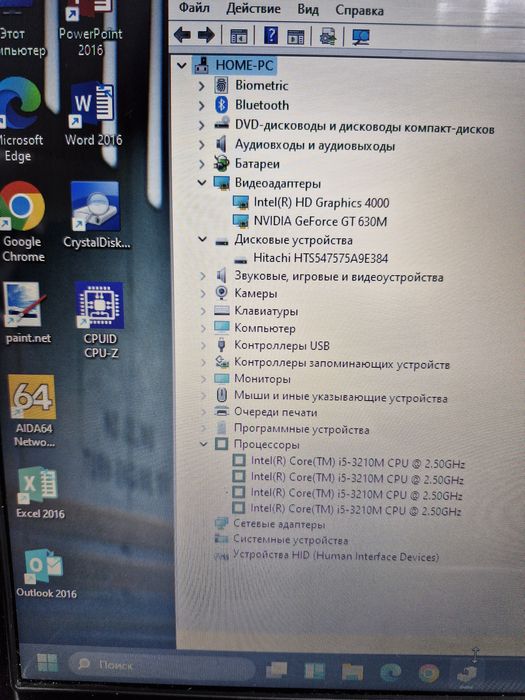This screenshot has width=525, height=700.
Task: Collapse the Дисковые устройства category
Action: coord(202,240)
